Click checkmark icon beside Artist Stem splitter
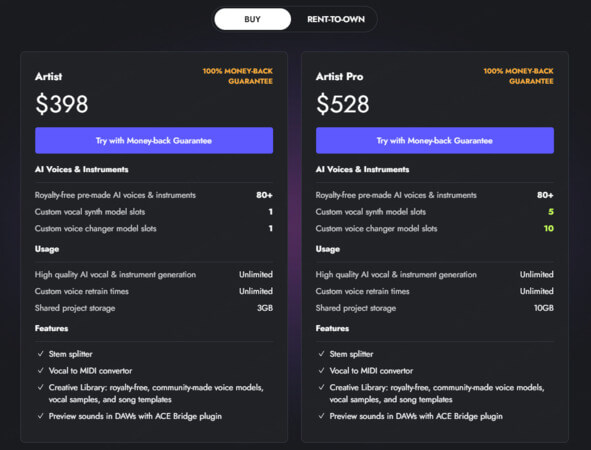Viewport: 591px width, 450px height. pyautogui.click(x=41, y=354)
